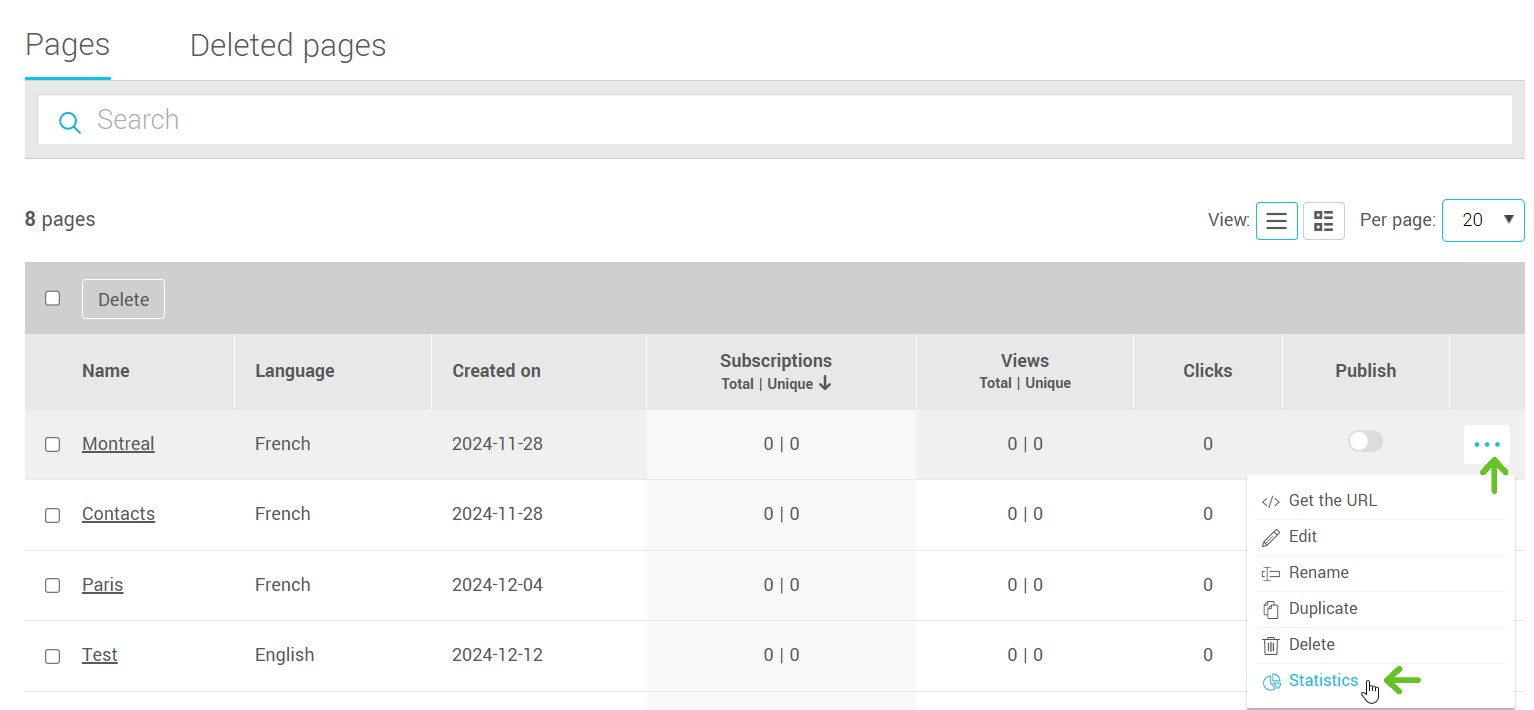Click the Delete trash can icon

tap(1270, 645)
